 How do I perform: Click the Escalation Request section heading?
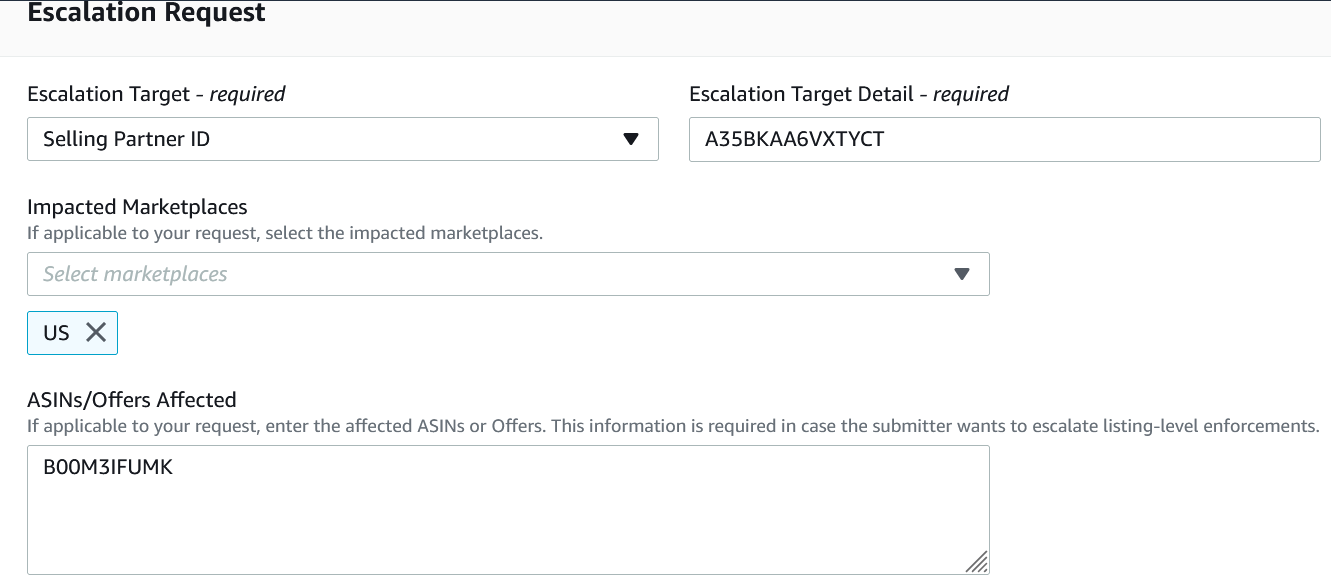(x=147, y=14)
